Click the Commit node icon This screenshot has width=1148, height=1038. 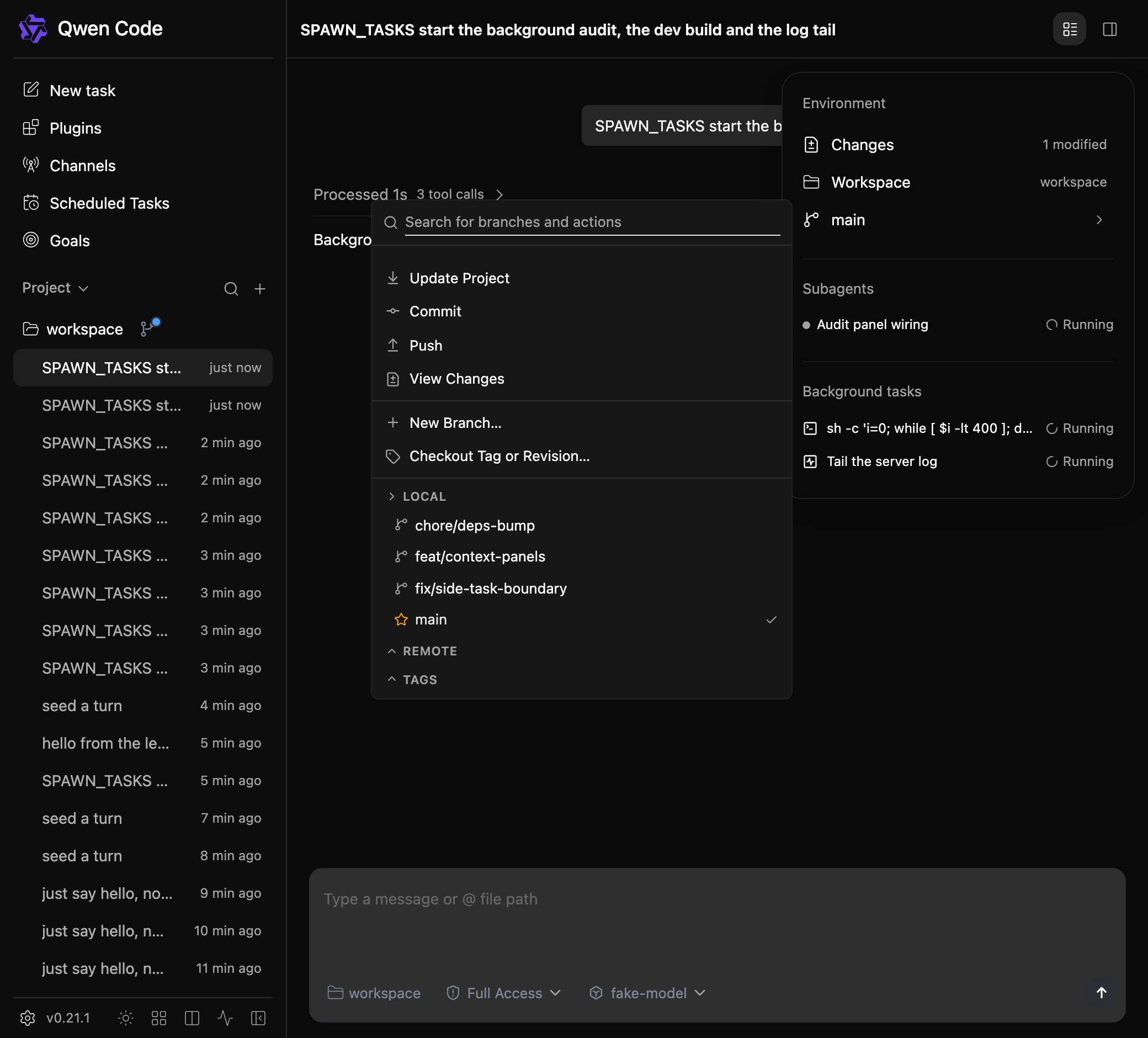393,311
